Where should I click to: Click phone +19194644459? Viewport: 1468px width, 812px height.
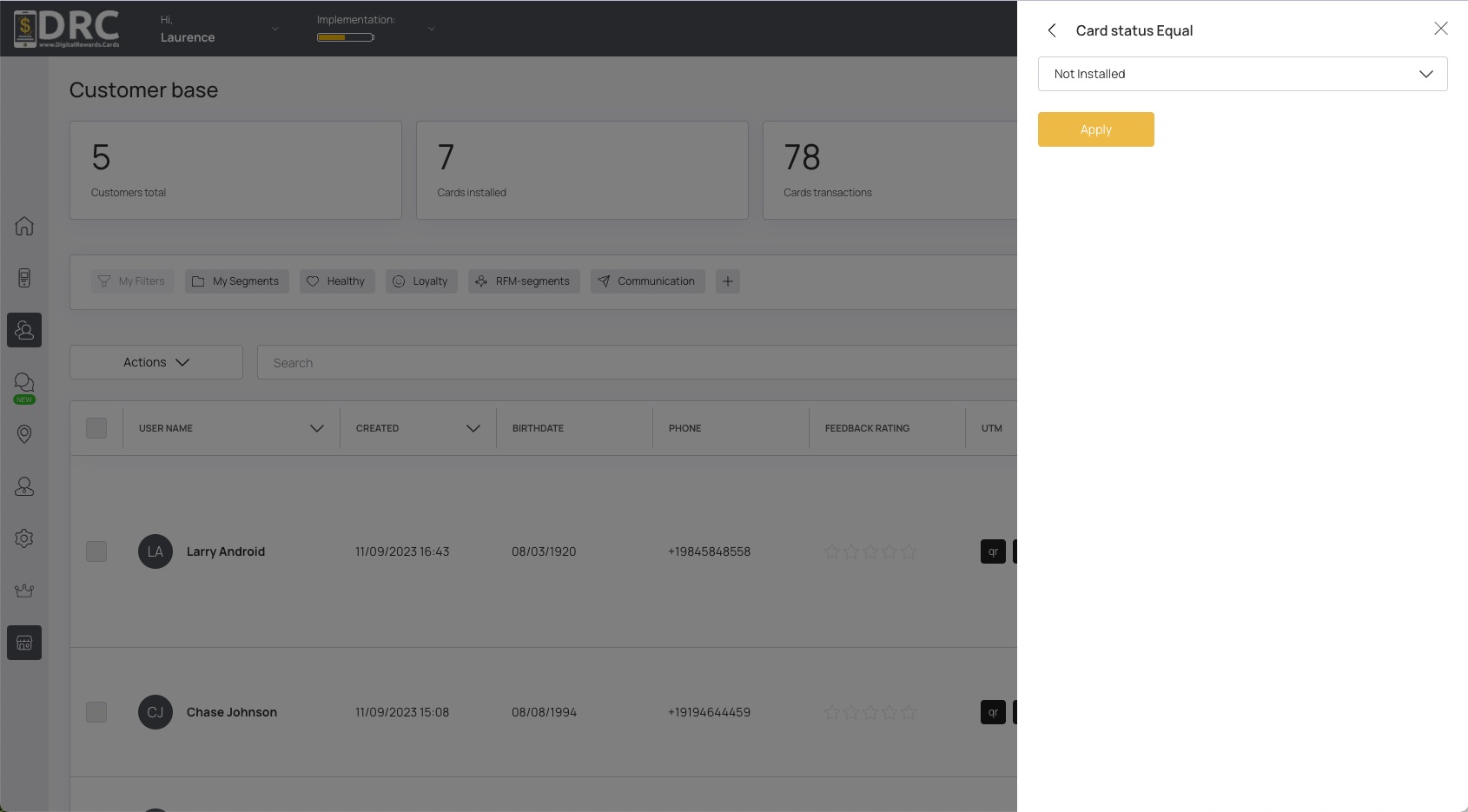tap(709, 712)
